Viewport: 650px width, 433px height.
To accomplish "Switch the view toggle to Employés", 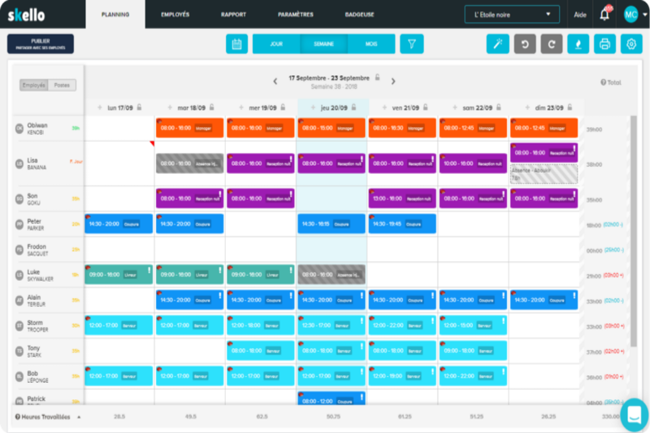I will coord(34,85).
